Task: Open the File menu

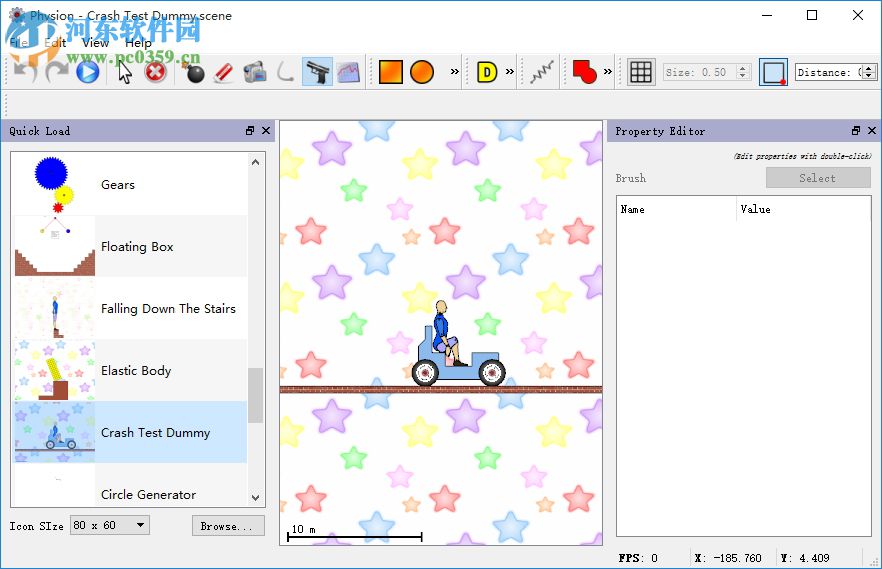Action: coord(19,43)
